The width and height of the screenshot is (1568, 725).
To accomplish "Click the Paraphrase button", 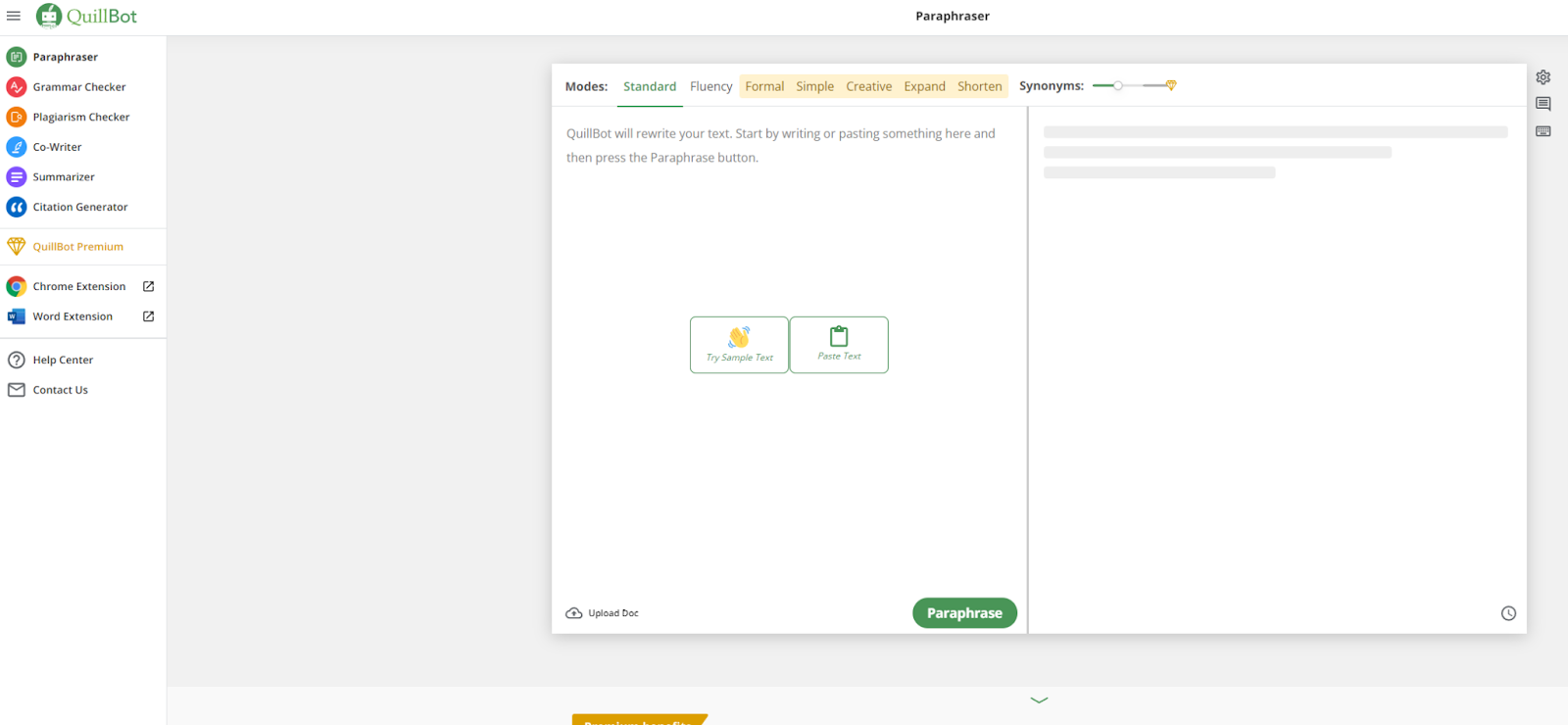I will click(965, 613).
